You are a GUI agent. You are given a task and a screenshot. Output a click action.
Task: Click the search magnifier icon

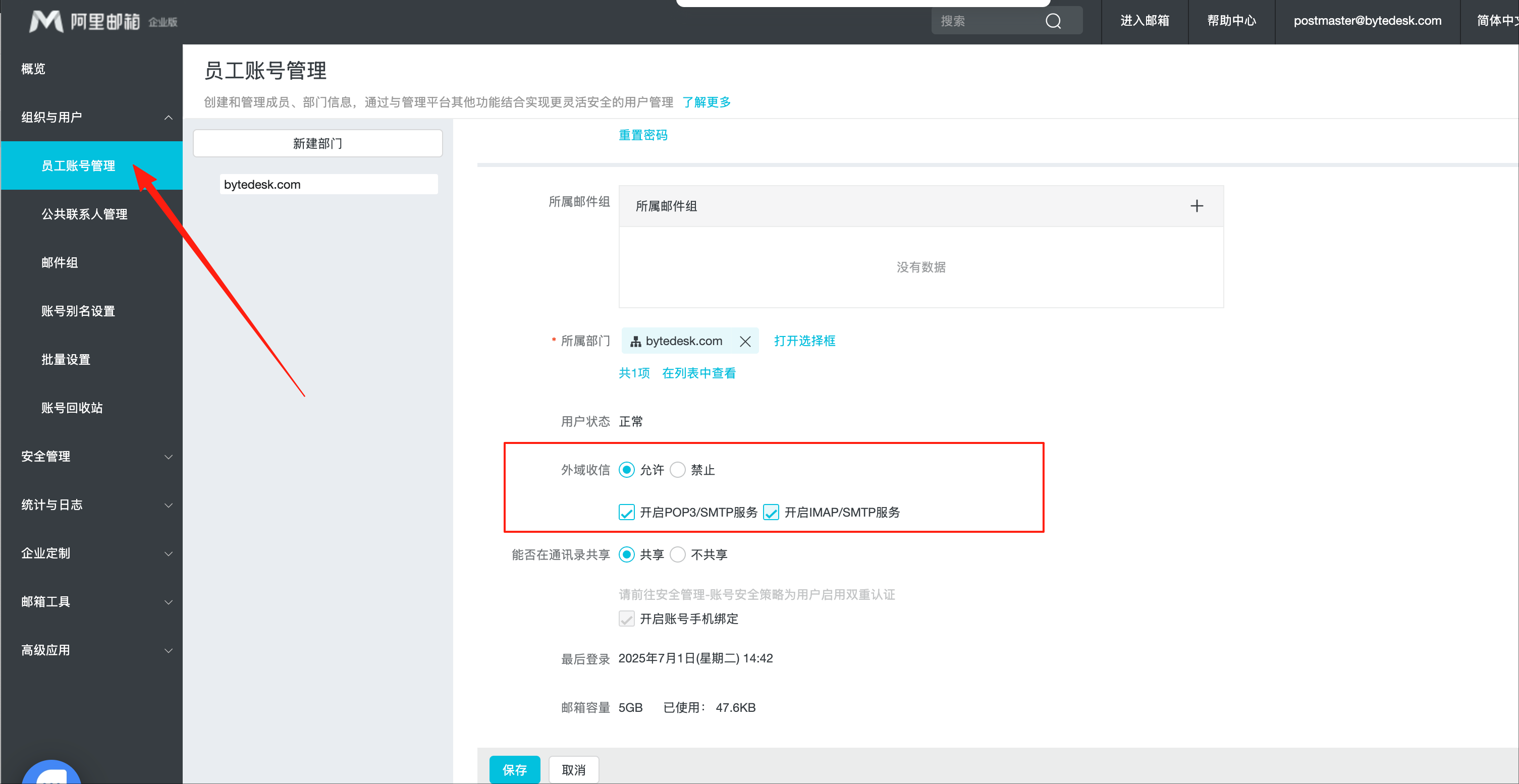[1053, 21]
